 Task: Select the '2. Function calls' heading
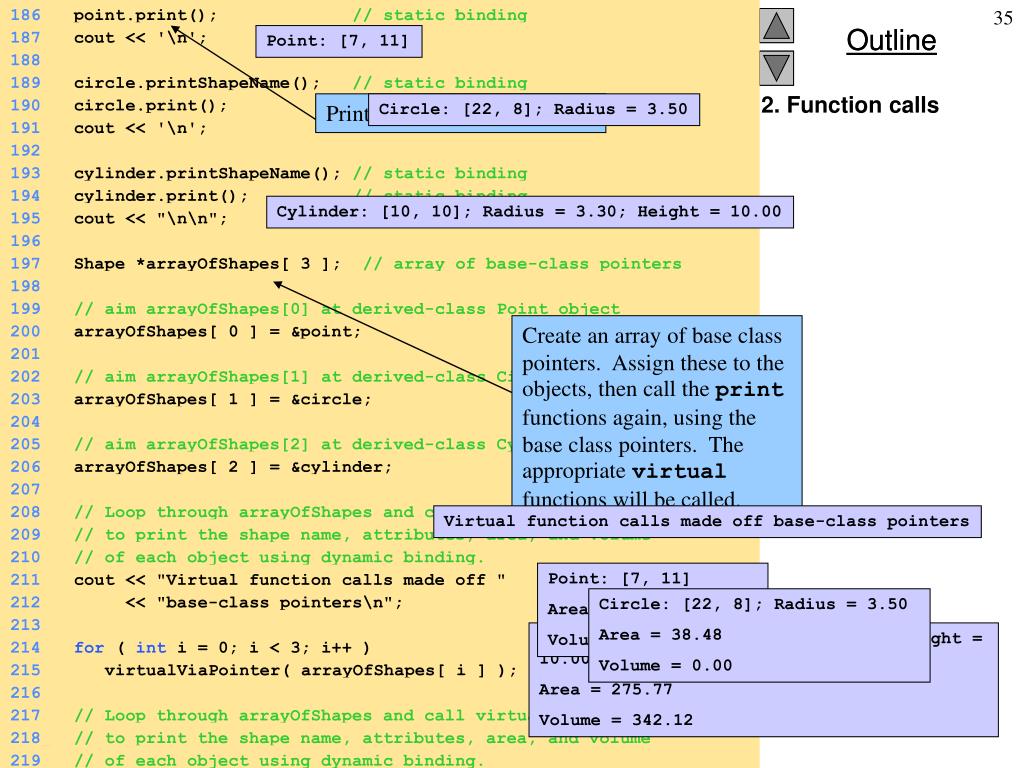[850, 105]
